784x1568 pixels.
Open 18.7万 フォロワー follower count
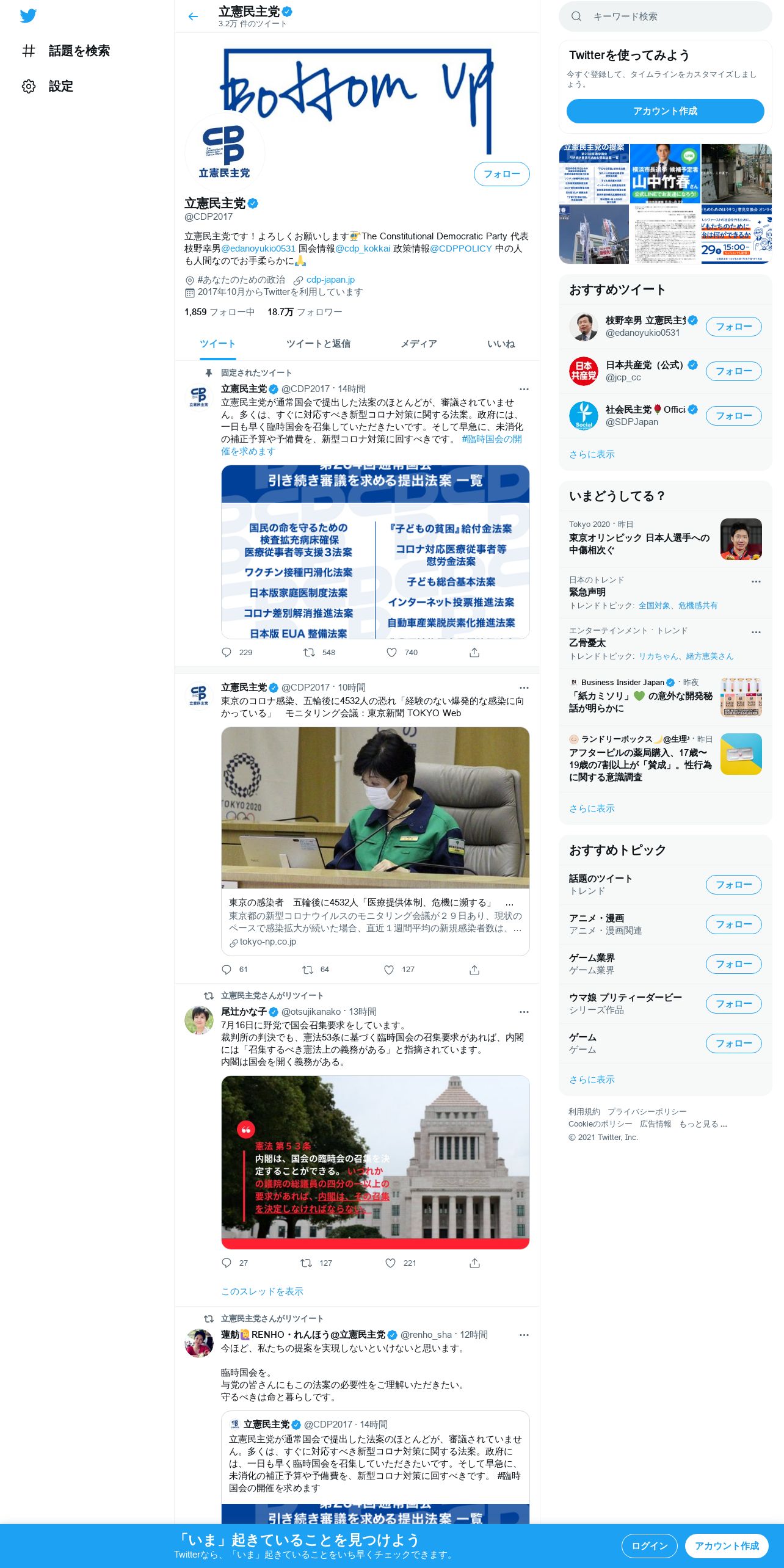pyautogui.click(x=305, y=312)
